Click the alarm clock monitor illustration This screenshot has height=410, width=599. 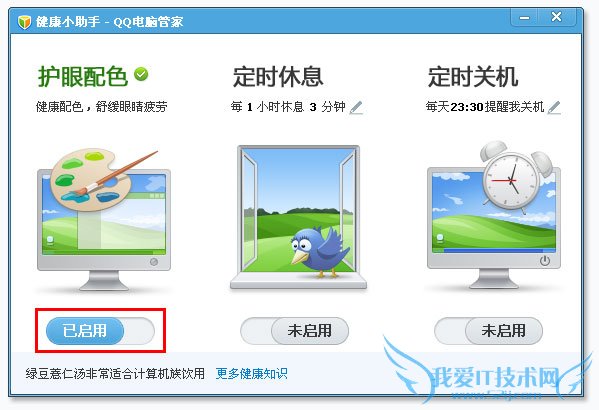(x=494, y=215)
